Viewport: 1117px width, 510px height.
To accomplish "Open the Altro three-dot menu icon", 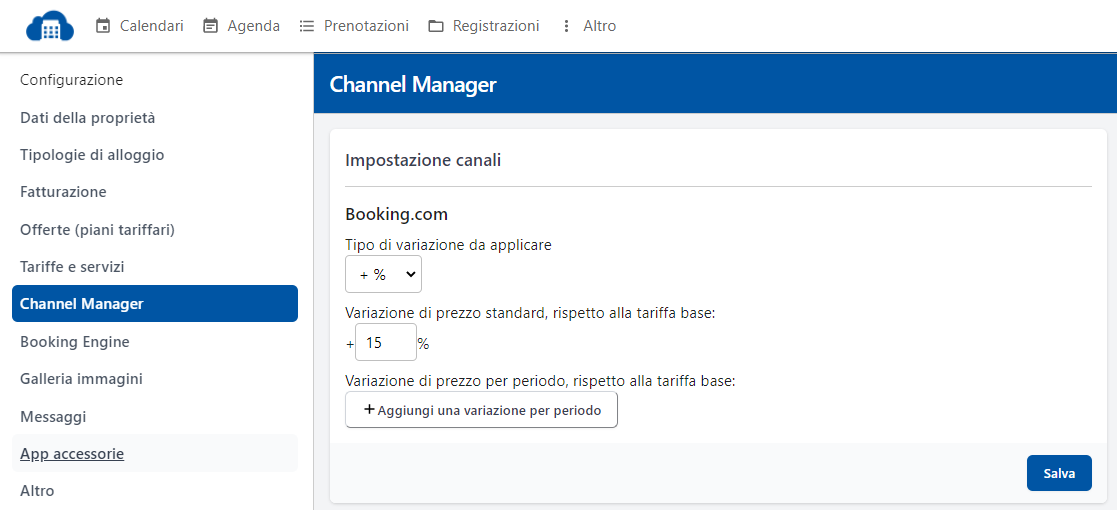I will (x=567, y=26).
